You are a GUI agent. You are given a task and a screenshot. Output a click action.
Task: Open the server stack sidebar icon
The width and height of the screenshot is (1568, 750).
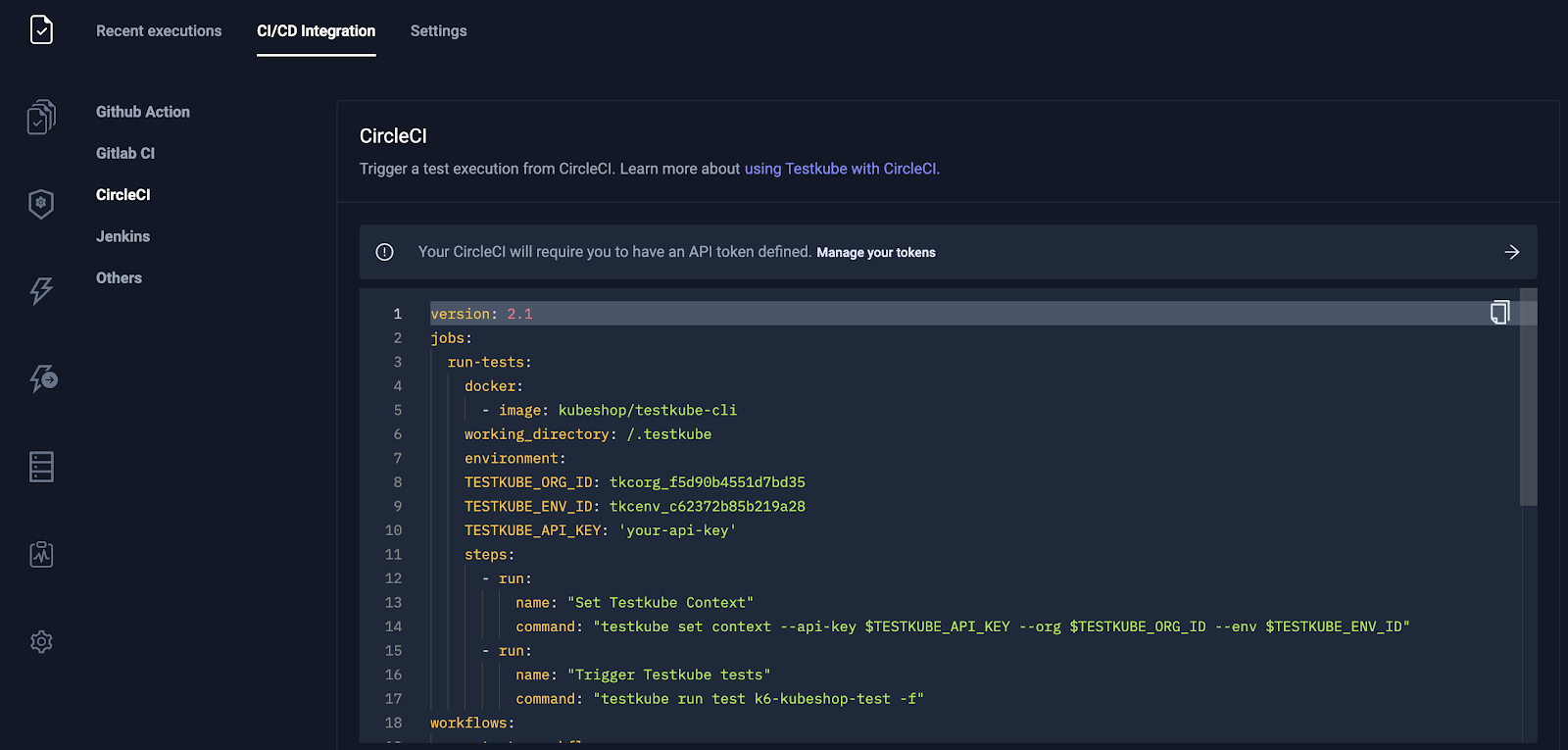click(x=41, y=467)
